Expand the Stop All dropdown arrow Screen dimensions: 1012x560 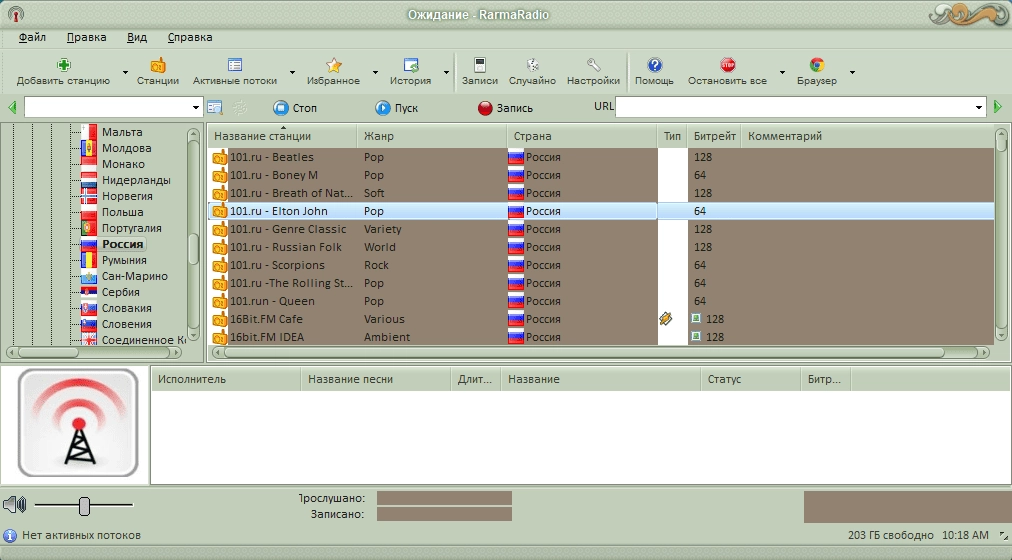[x=782, y=72]
